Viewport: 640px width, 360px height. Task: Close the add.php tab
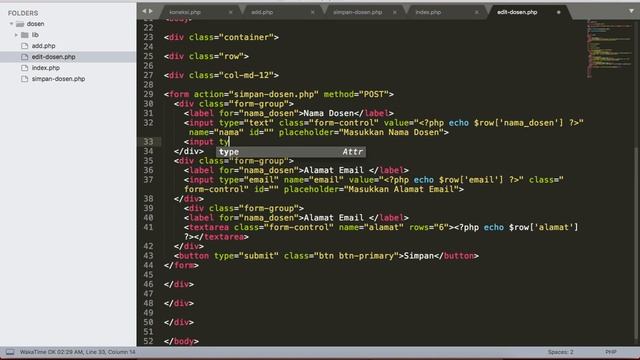point(313,12)
